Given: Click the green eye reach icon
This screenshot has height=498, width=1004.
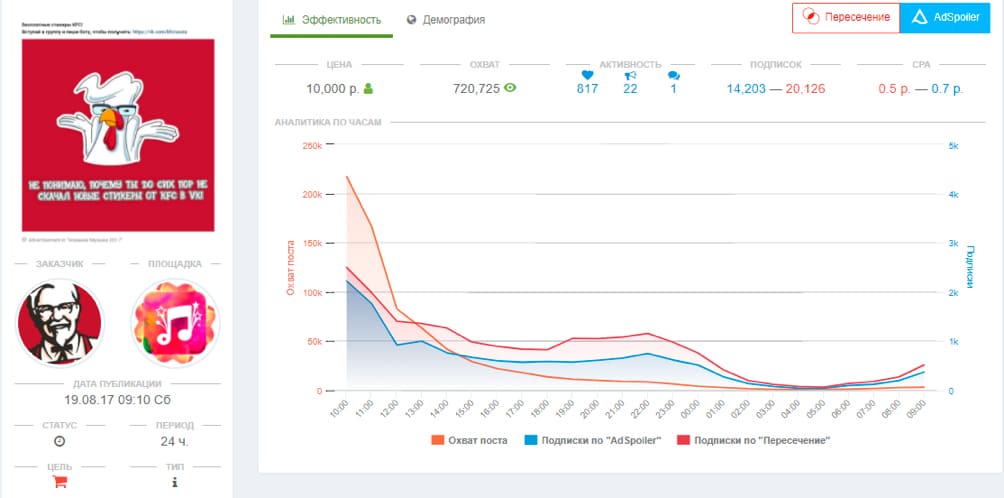Looking at the screenshot, I should coord(510,89).
